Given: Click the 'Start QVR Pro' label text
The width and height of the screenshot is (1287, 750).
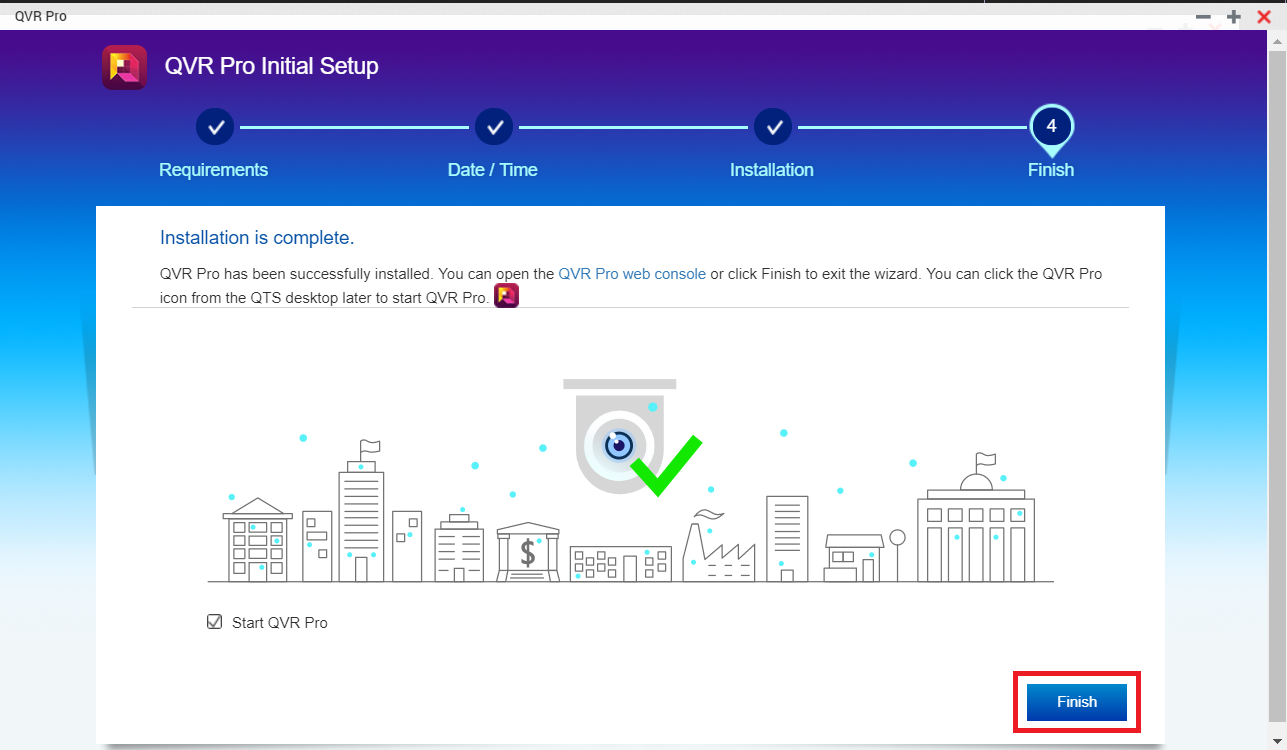Looking at the screenshot, I should click(280, 622).
